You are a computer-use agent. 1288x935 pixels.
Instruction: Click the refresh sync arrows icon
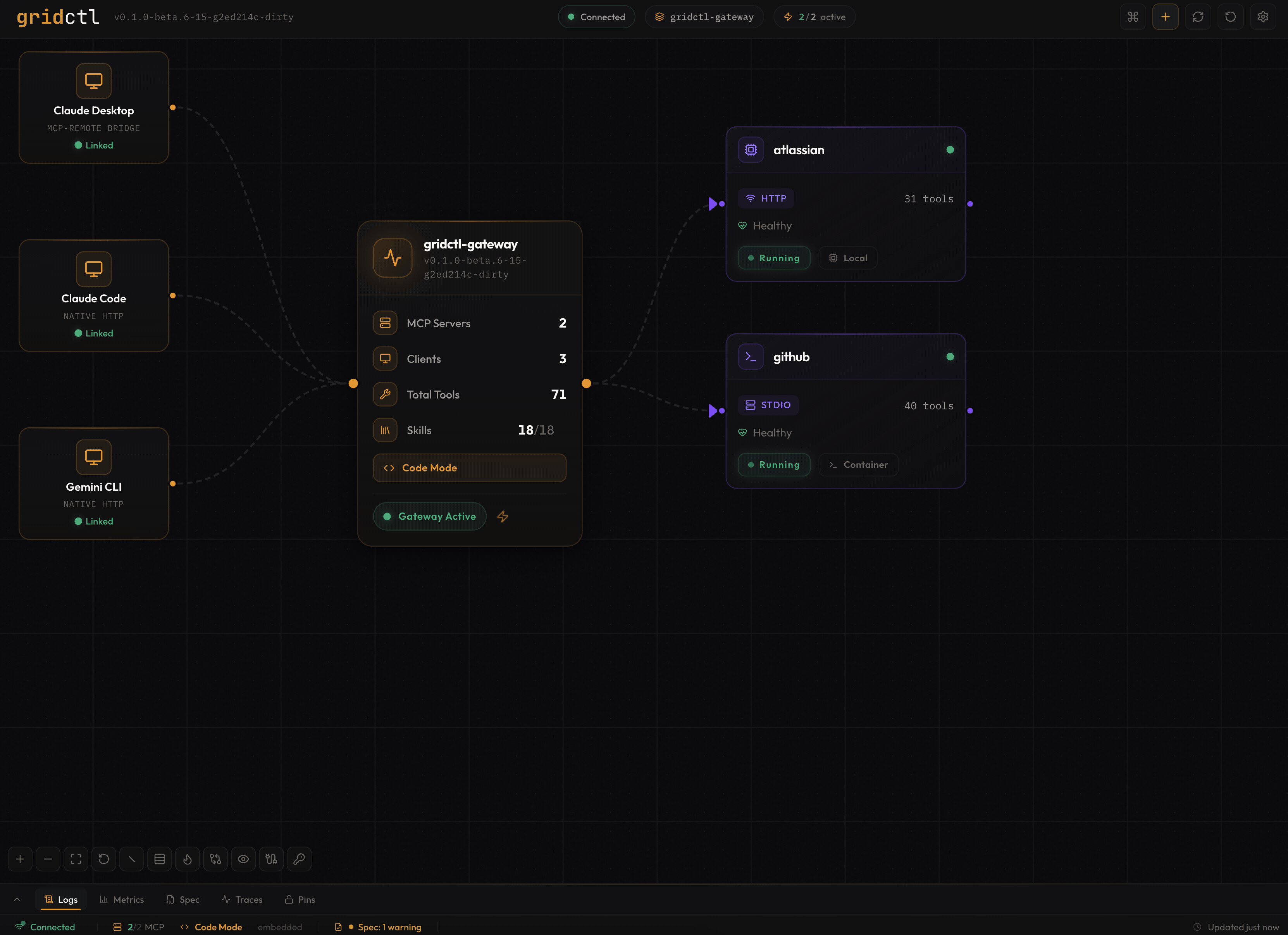tap(1198, 17)
